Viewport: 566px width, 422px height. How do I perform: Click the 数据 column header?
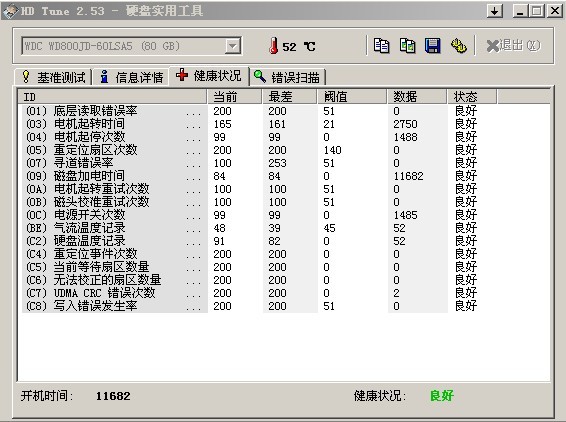point(417,97)
